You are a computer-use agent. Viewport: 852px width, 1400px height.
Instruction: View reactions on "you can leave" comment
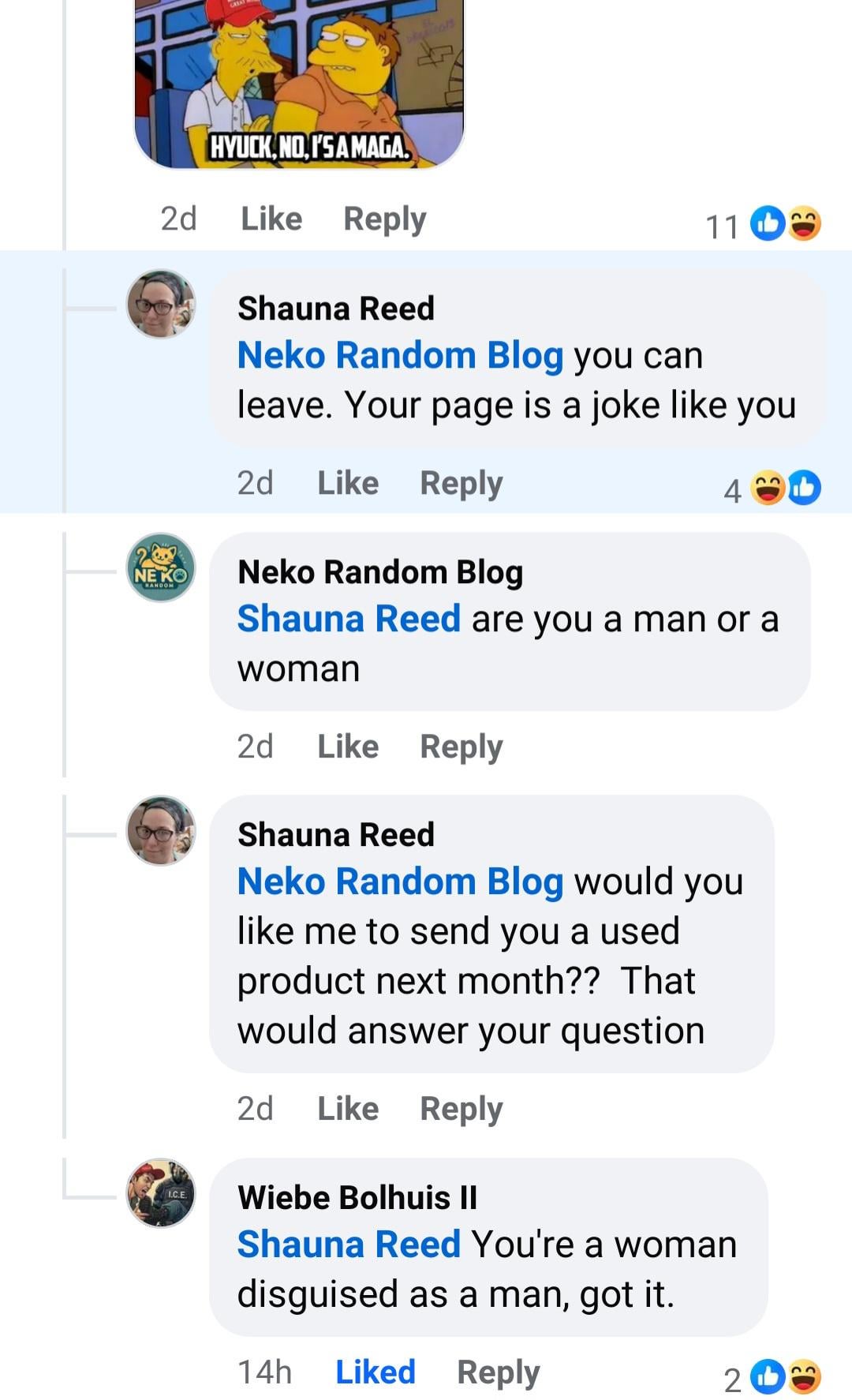(x=784, y=489)
